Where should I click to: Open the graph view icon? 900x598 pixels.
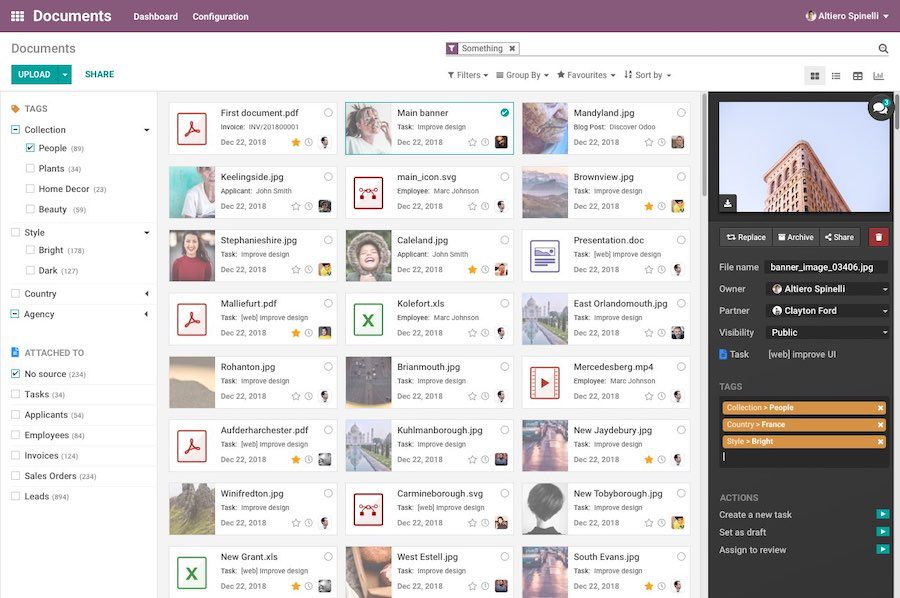(x=878, y=75)
